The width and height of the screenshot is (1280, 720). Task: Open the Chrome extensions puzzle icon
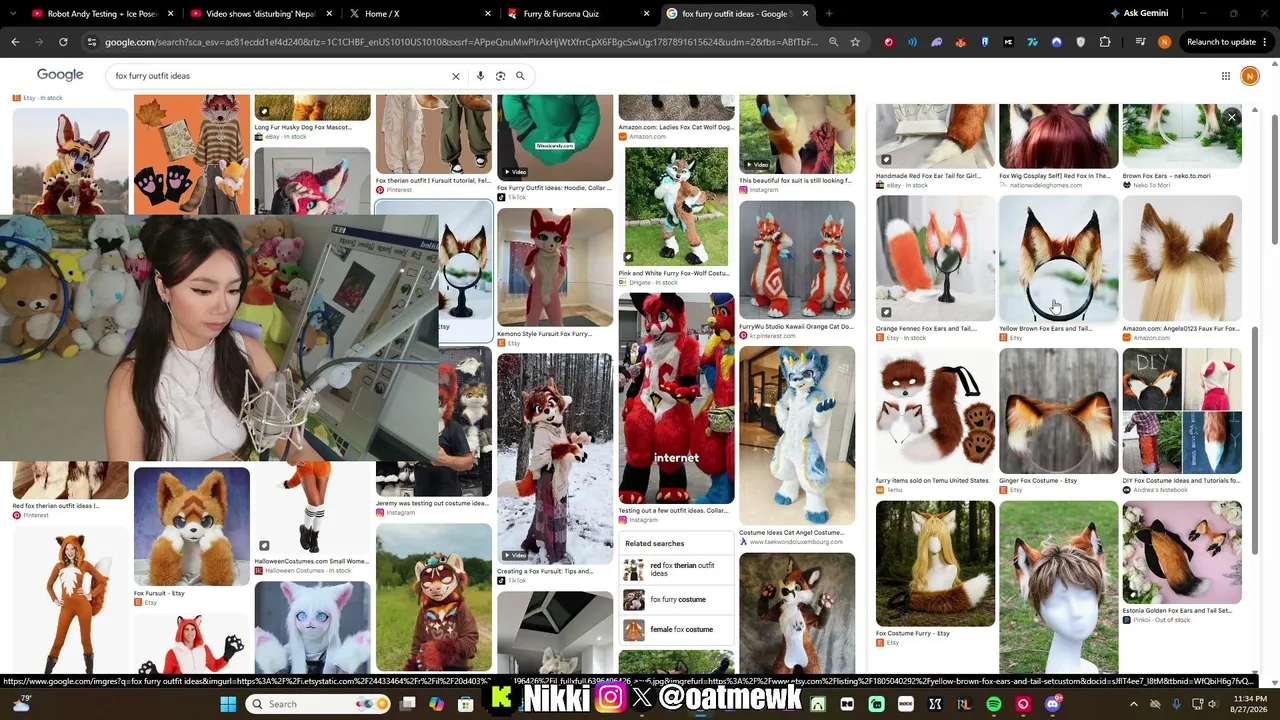(1105, 42)
